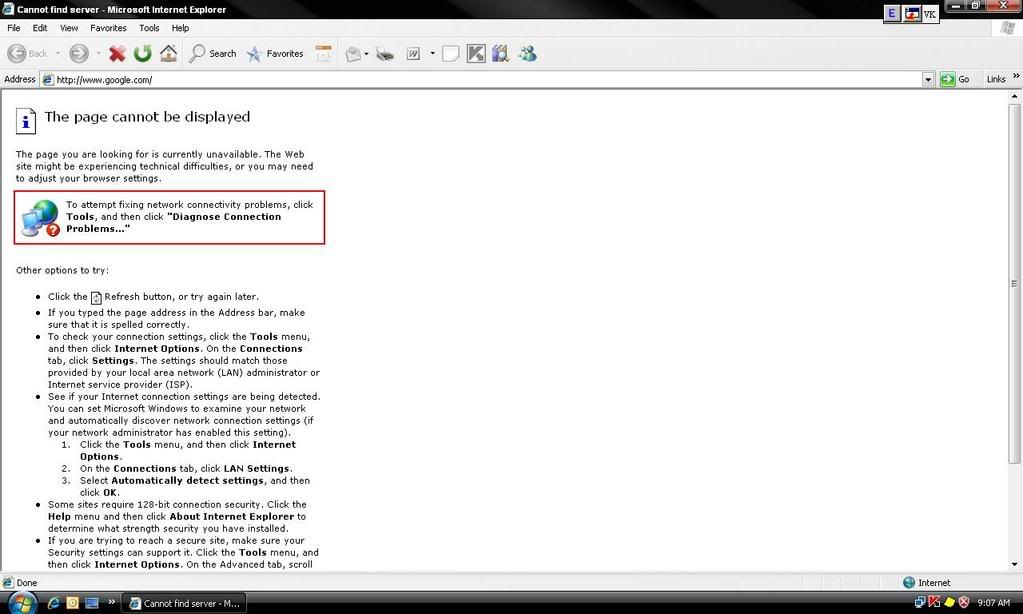Open the Mail button dropdown arrow
Image resolution: width=1023 pixels, height=614 pixels.
coord(366,54)
